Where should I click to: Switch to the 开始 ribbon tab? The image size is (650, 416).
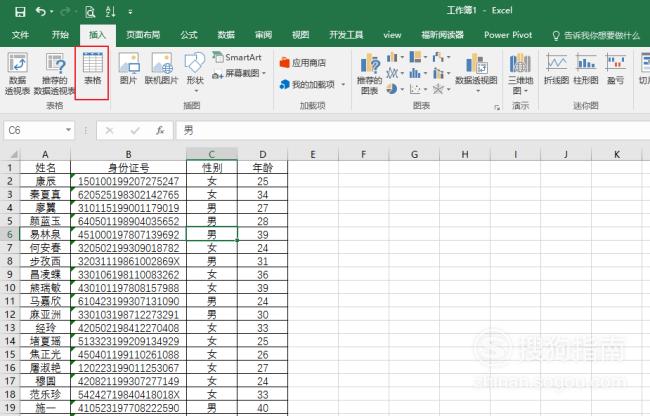pyautogui.click(x=60, y=35)
